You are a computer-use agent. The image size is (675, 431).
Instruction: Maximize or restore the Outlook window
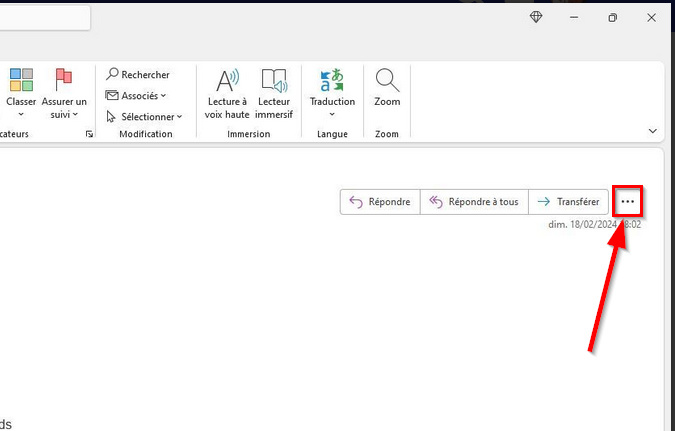[x=612, y=18]
